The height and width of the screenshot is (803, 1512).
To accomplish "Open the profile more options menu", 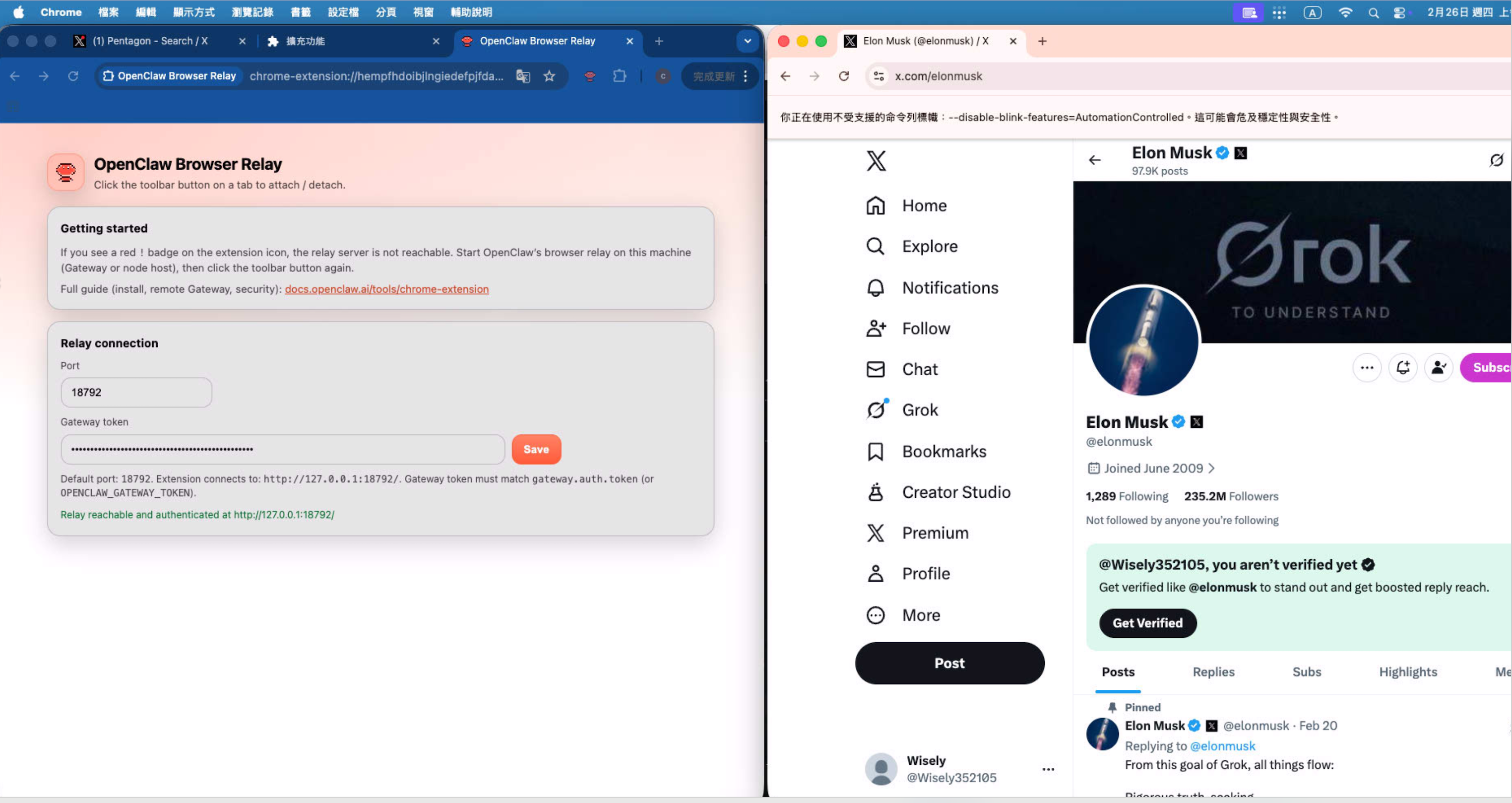I will coord(1367,367).
